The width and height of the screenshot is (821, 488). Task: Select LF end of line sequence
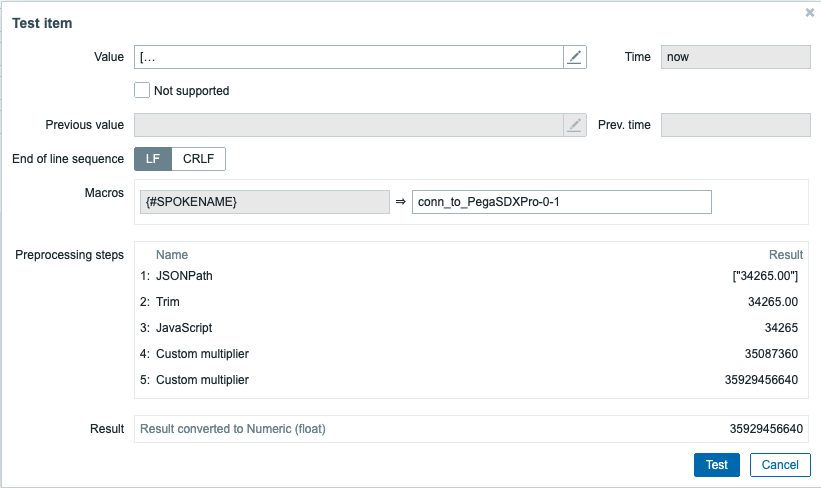pyautogui.click(x=153, y=159)
